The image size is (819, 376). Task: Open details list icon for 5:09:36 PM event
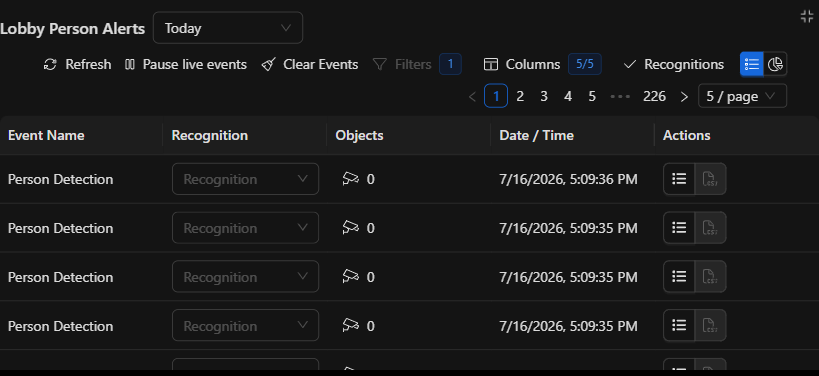[678, 179]
